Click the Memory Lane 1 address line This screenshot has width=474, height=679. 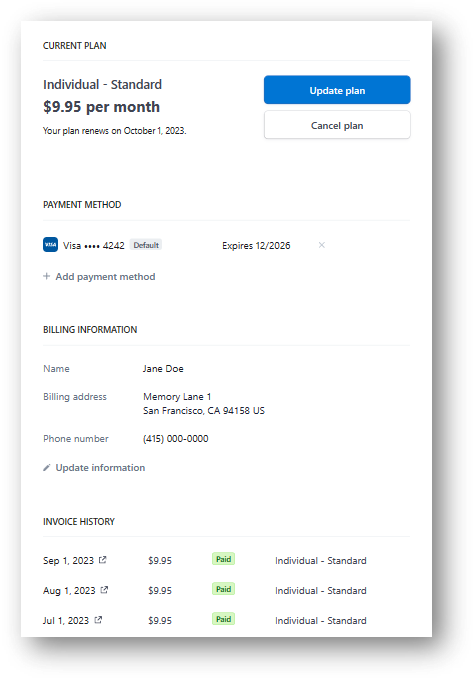[x=177, y=397]
